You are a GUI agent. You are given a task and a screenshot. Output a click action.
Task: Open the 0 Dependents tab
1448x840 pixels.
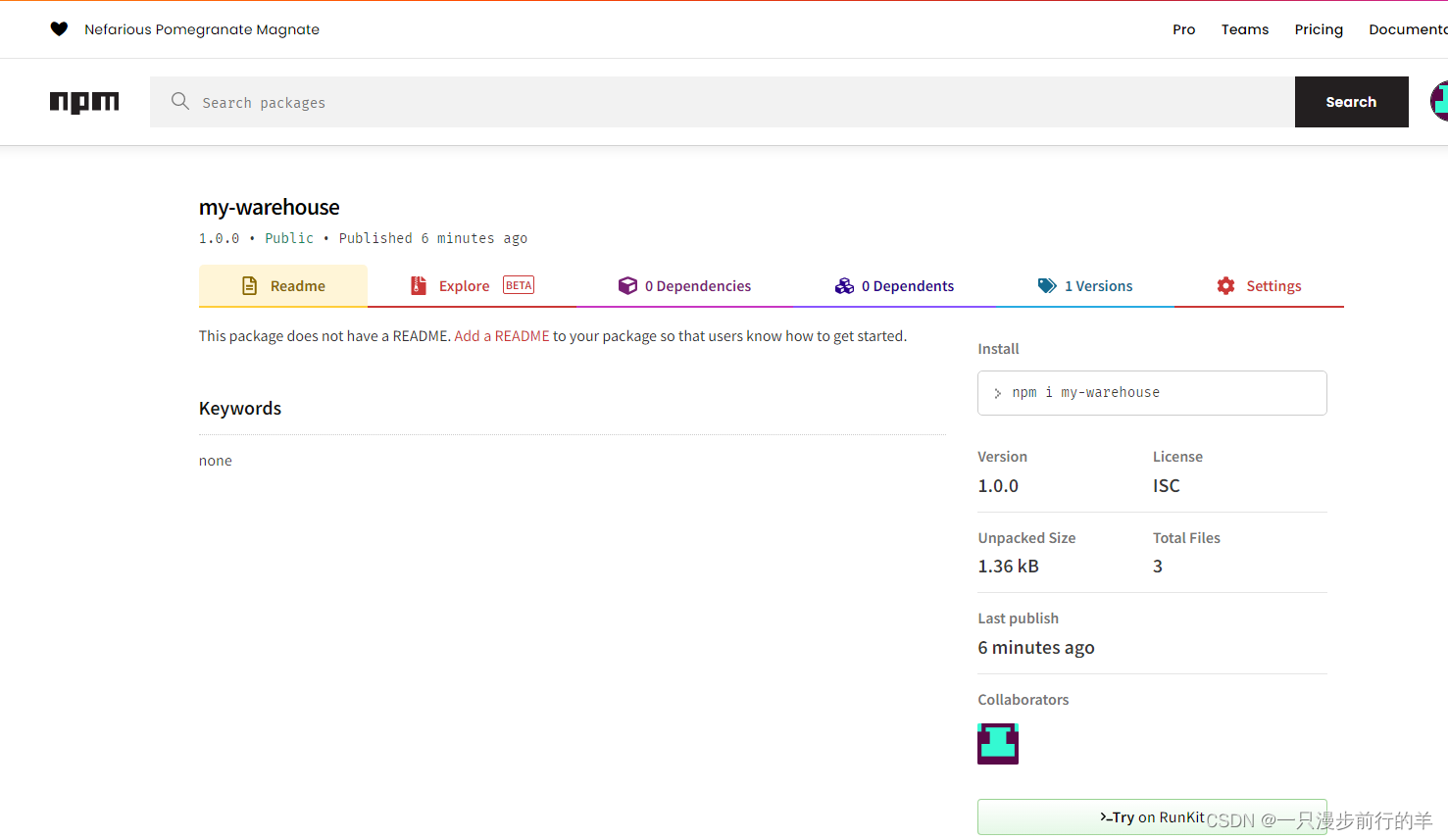[894, 286]
